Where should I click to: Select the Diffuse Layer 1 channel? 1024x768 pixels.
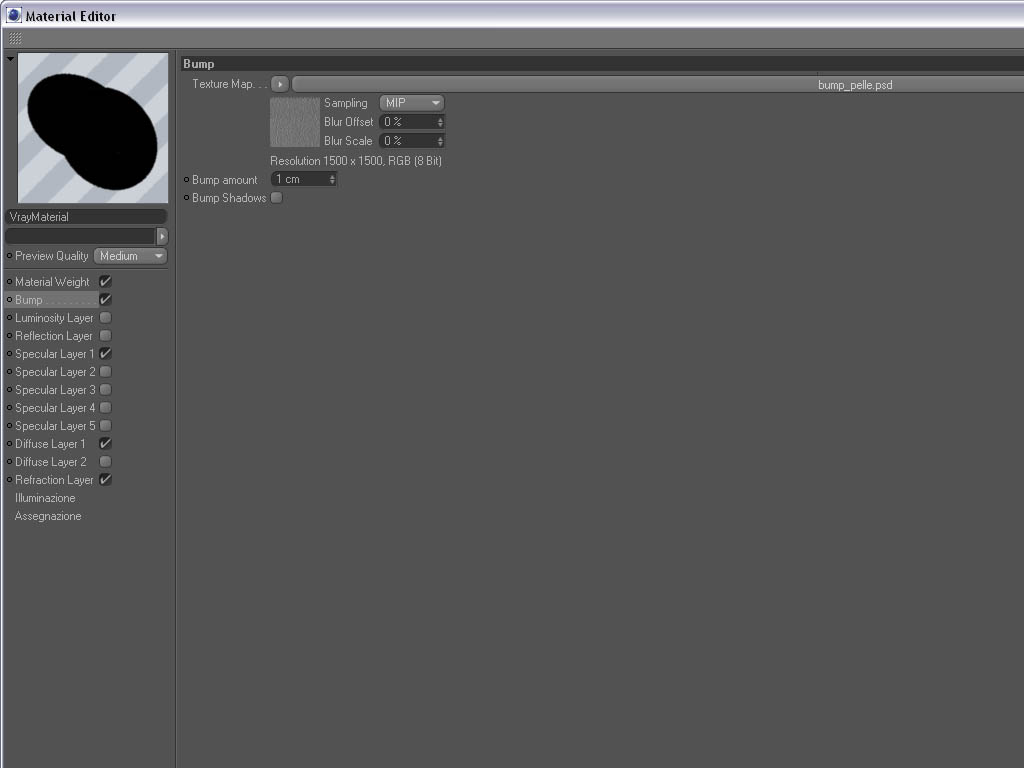pos(50,444)
